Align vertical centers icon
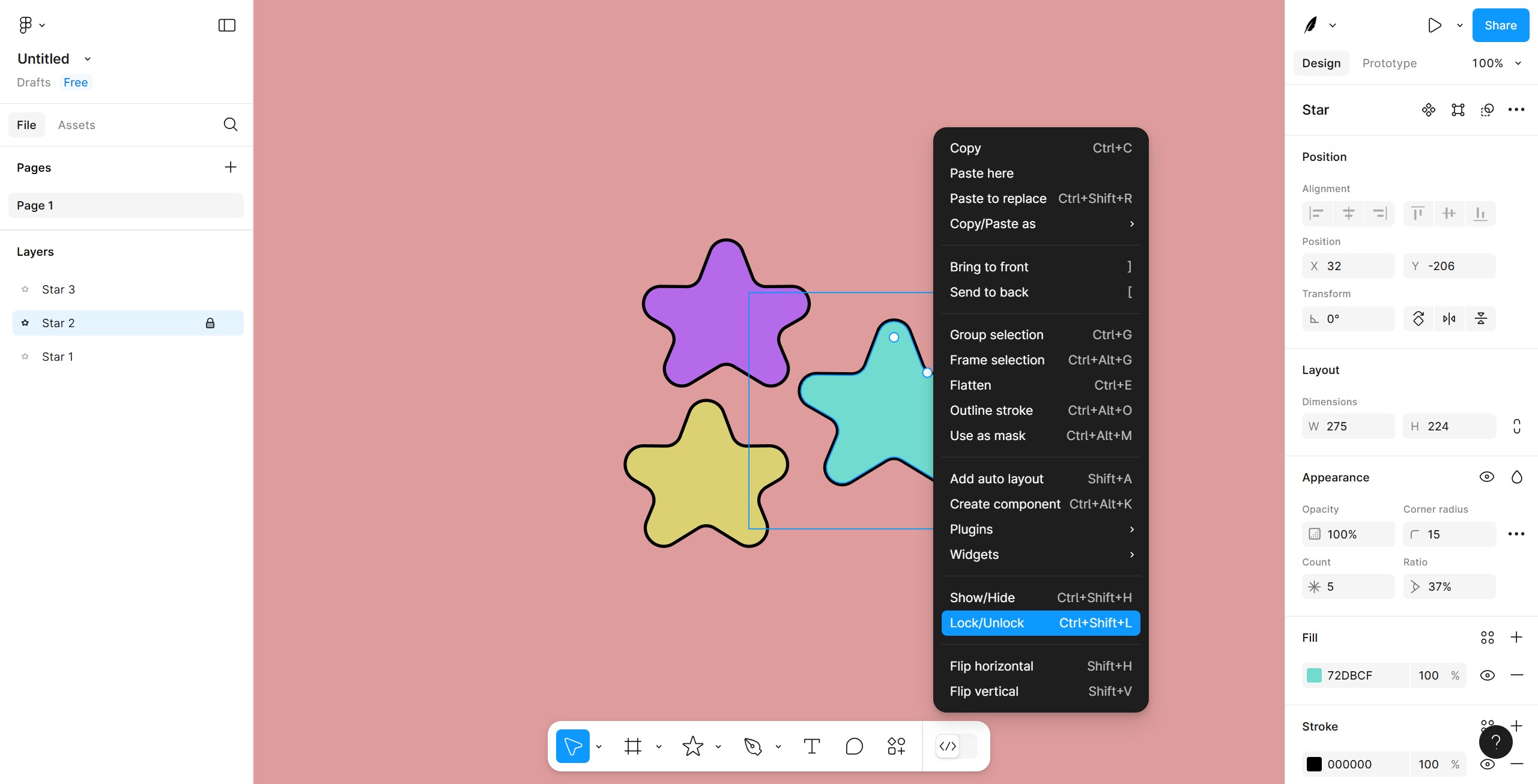Image resolution: width=1538 pixels, height=784 pixels. [x=1449, y=214]
